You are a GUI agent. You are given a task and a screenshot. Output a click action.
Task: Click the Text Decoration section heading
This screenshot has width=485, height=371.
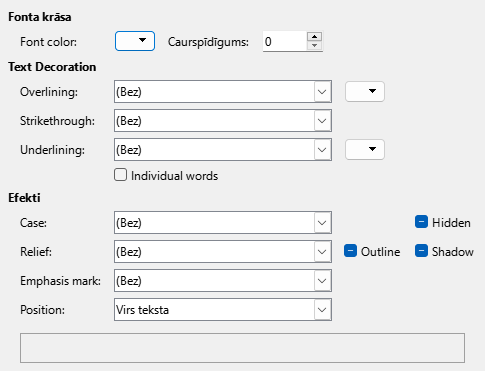[52, 67]
